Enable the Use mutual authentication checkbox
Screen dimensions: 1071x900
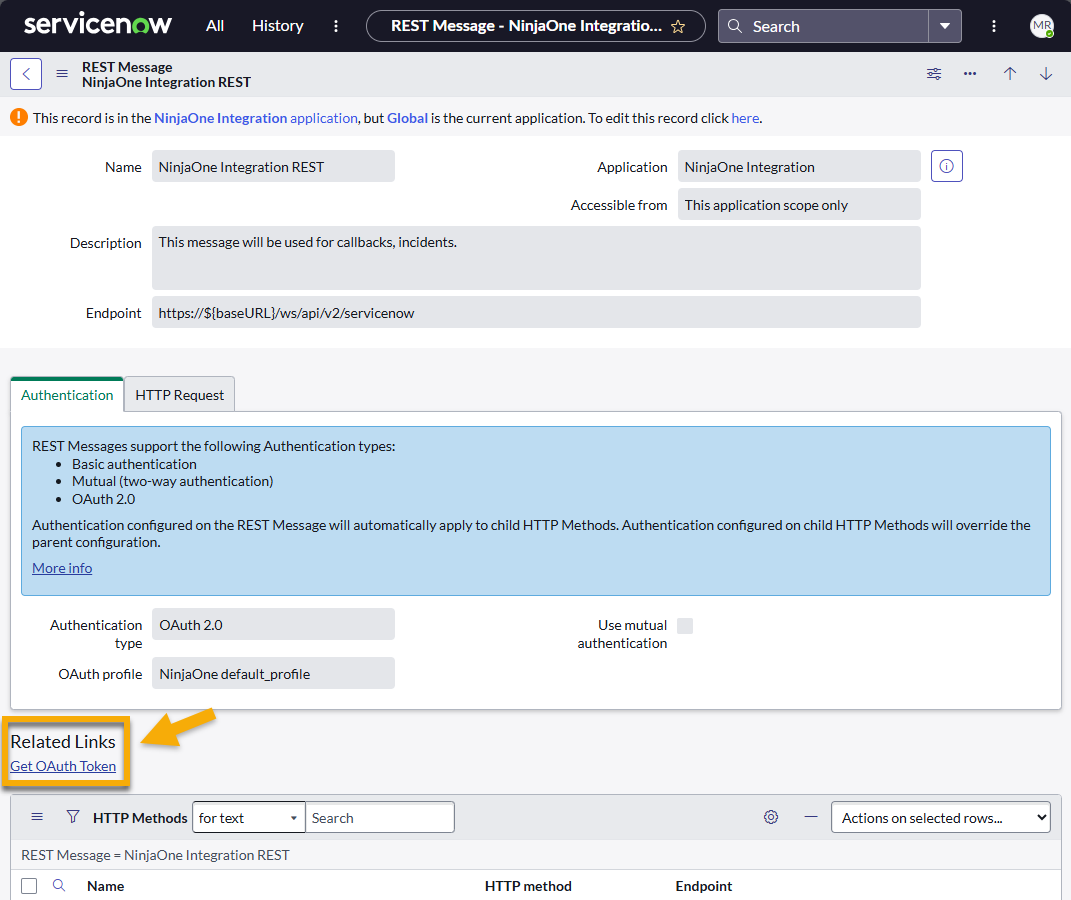tap(685, 624)
